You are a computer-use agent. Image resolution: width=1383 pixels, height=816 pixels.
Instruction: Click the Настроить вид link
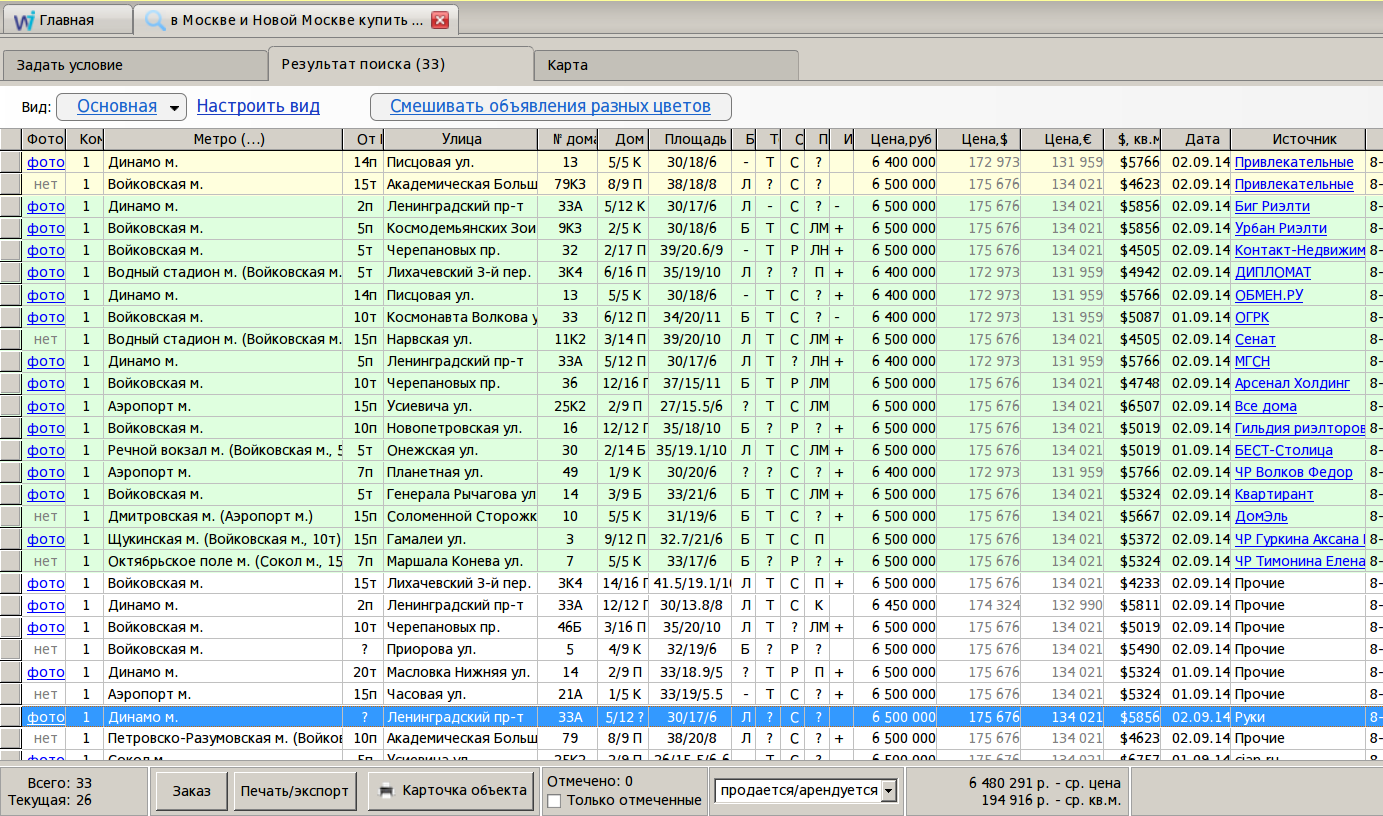coord(258,107)
